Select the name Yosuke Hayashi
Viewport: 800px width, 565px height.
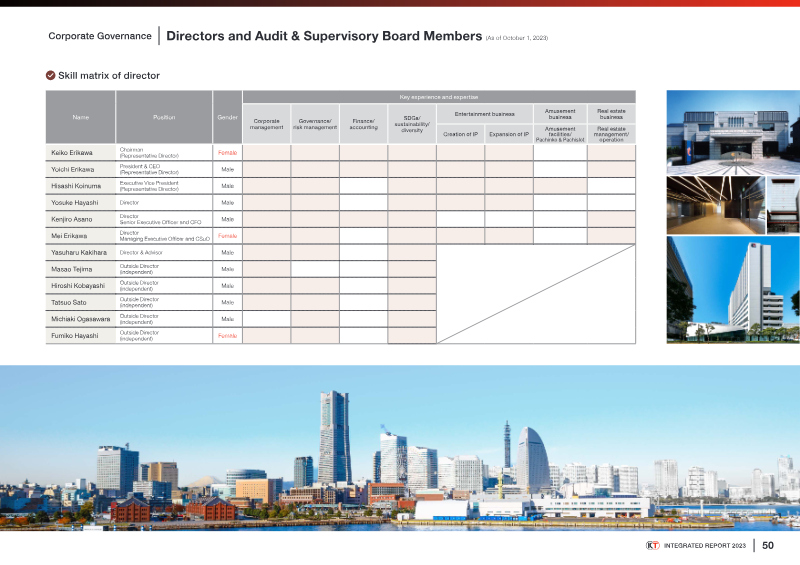click(x=74, y=203)
